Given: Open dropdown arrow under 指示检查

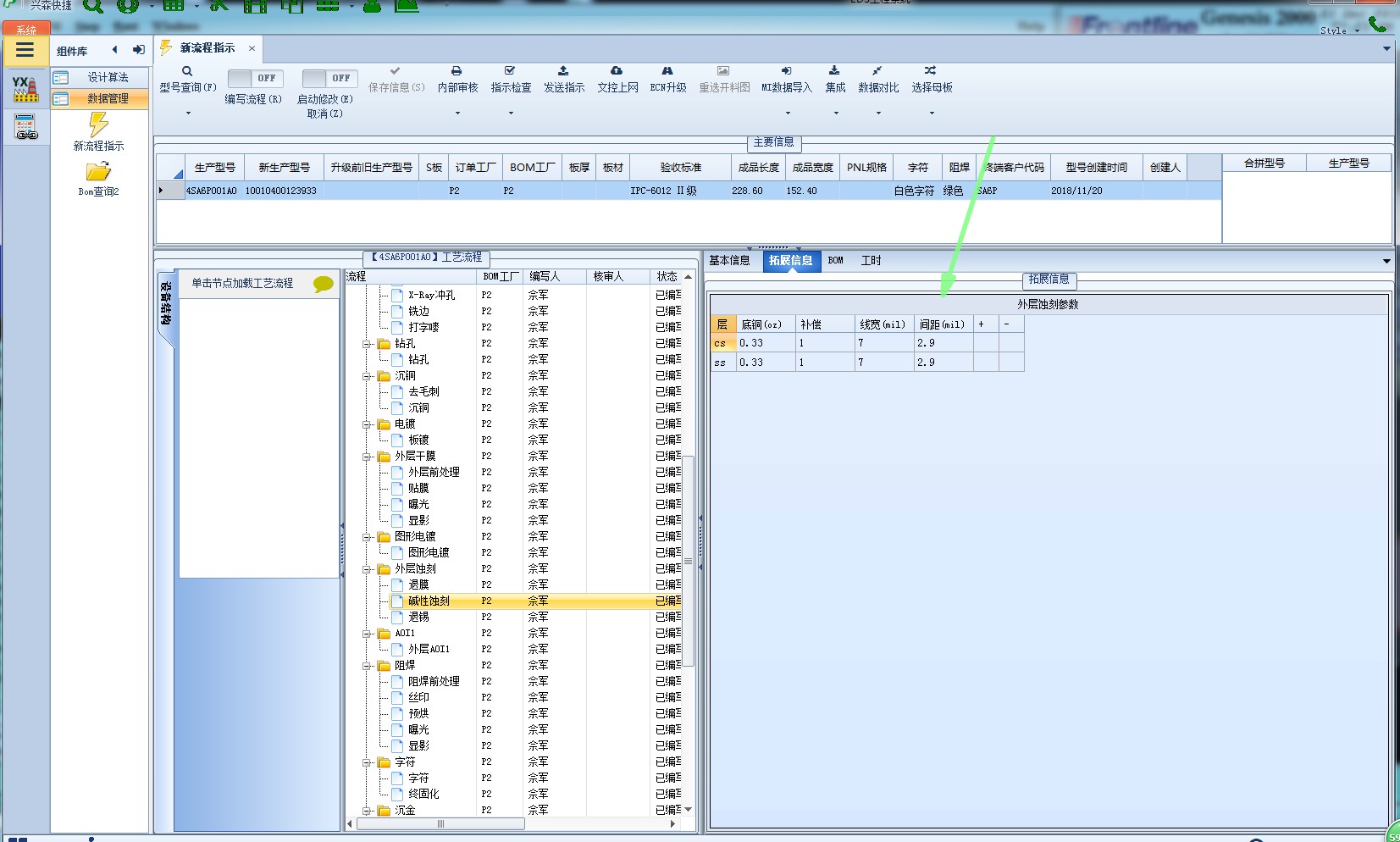Looking at the screenshot, I should tap(511, 113).
